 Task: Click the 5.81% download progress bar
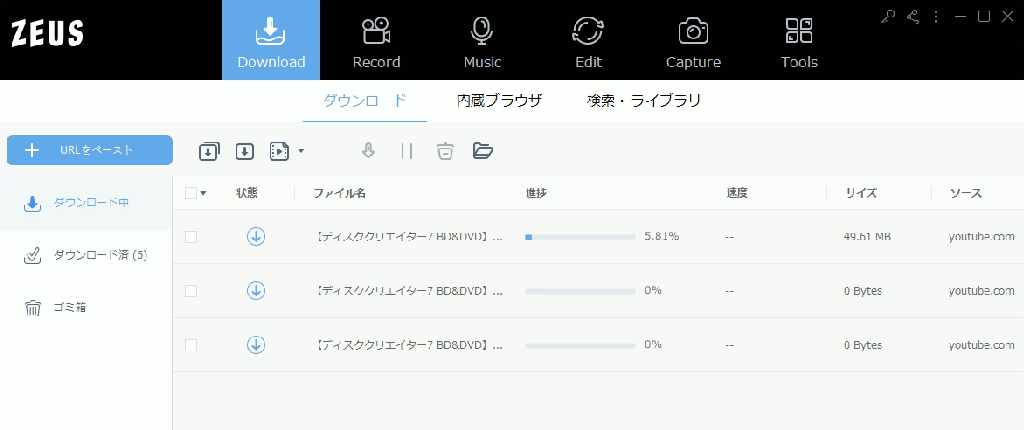(580, 237)
